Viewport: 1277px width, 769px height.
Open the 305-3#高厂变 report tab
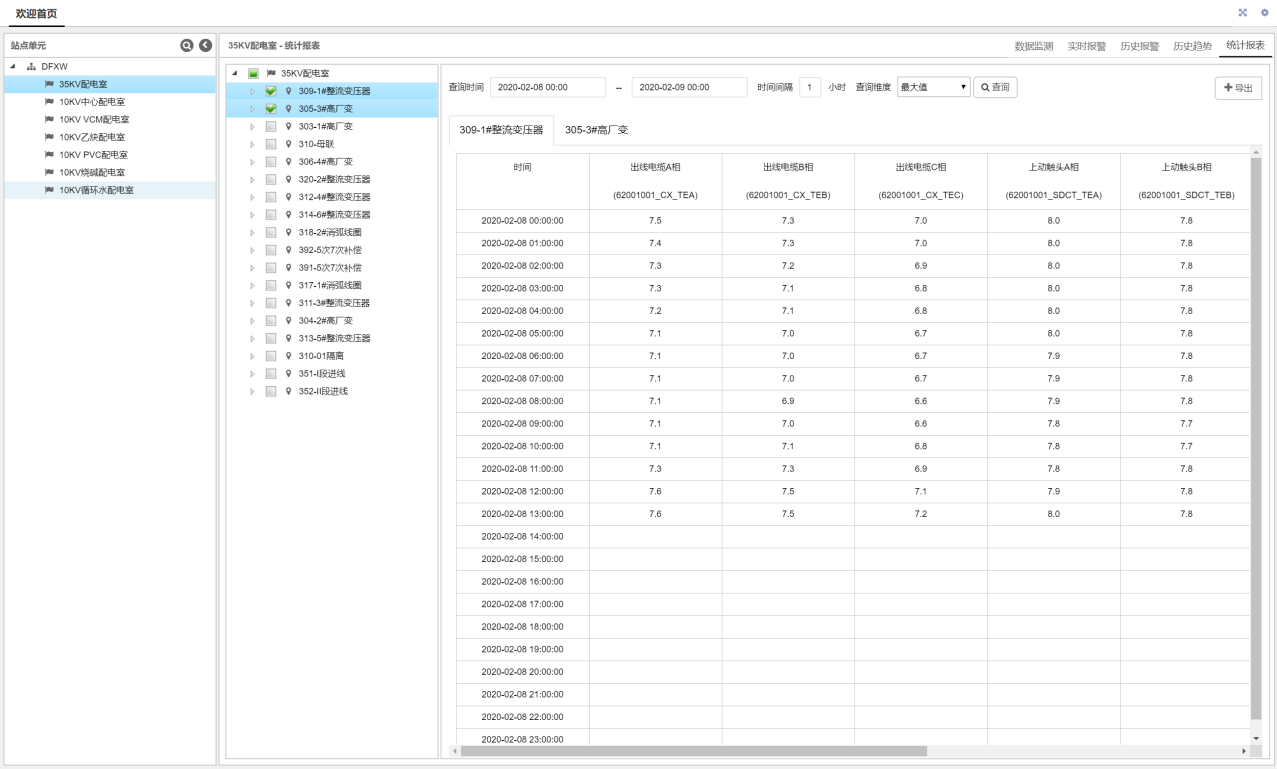pyautogui.click(x=596, y=130)
